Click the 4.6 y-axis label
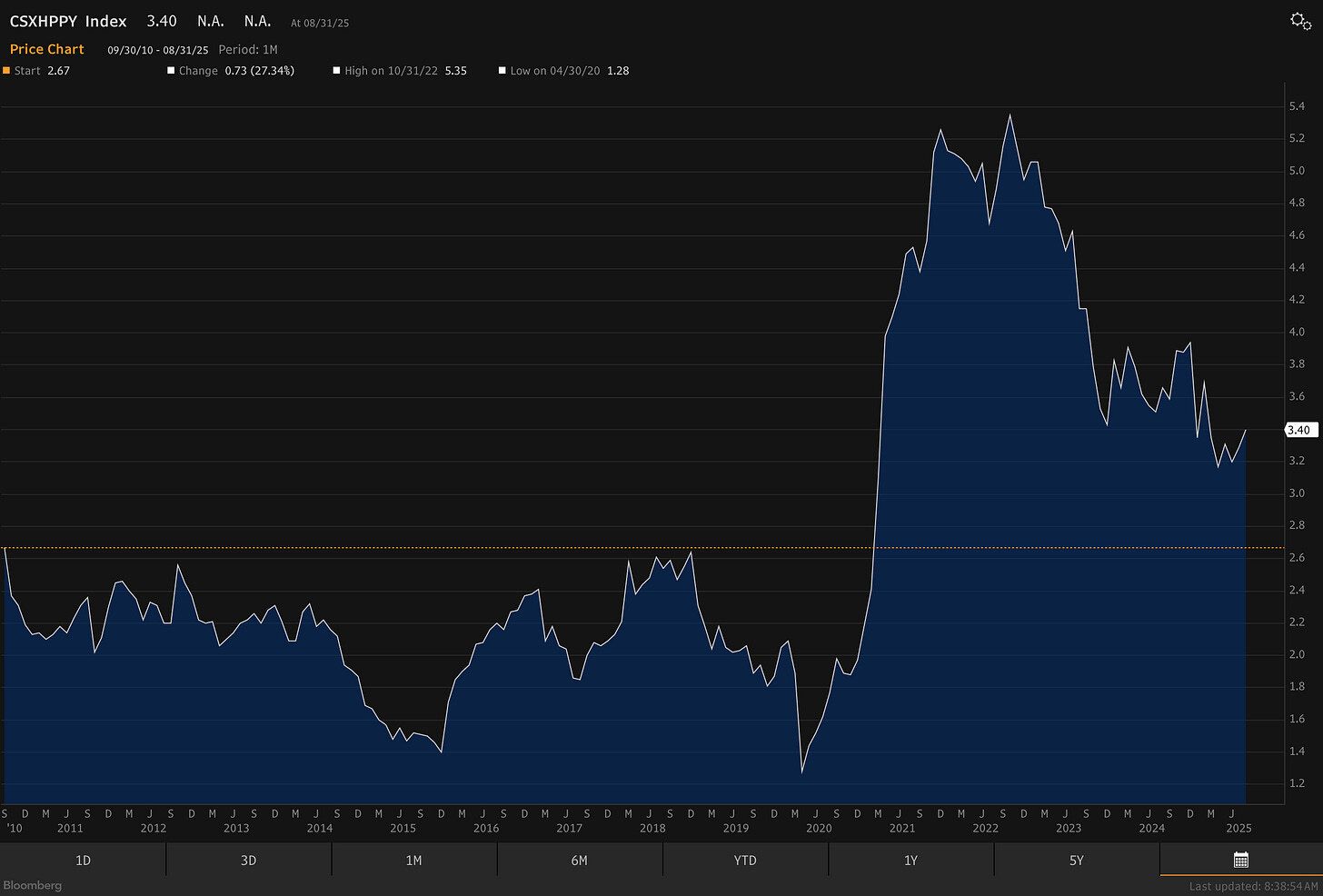Image resolution: width=1323 pixels, height=896 pixels. pyautogui.click(x=1297, y=235)
